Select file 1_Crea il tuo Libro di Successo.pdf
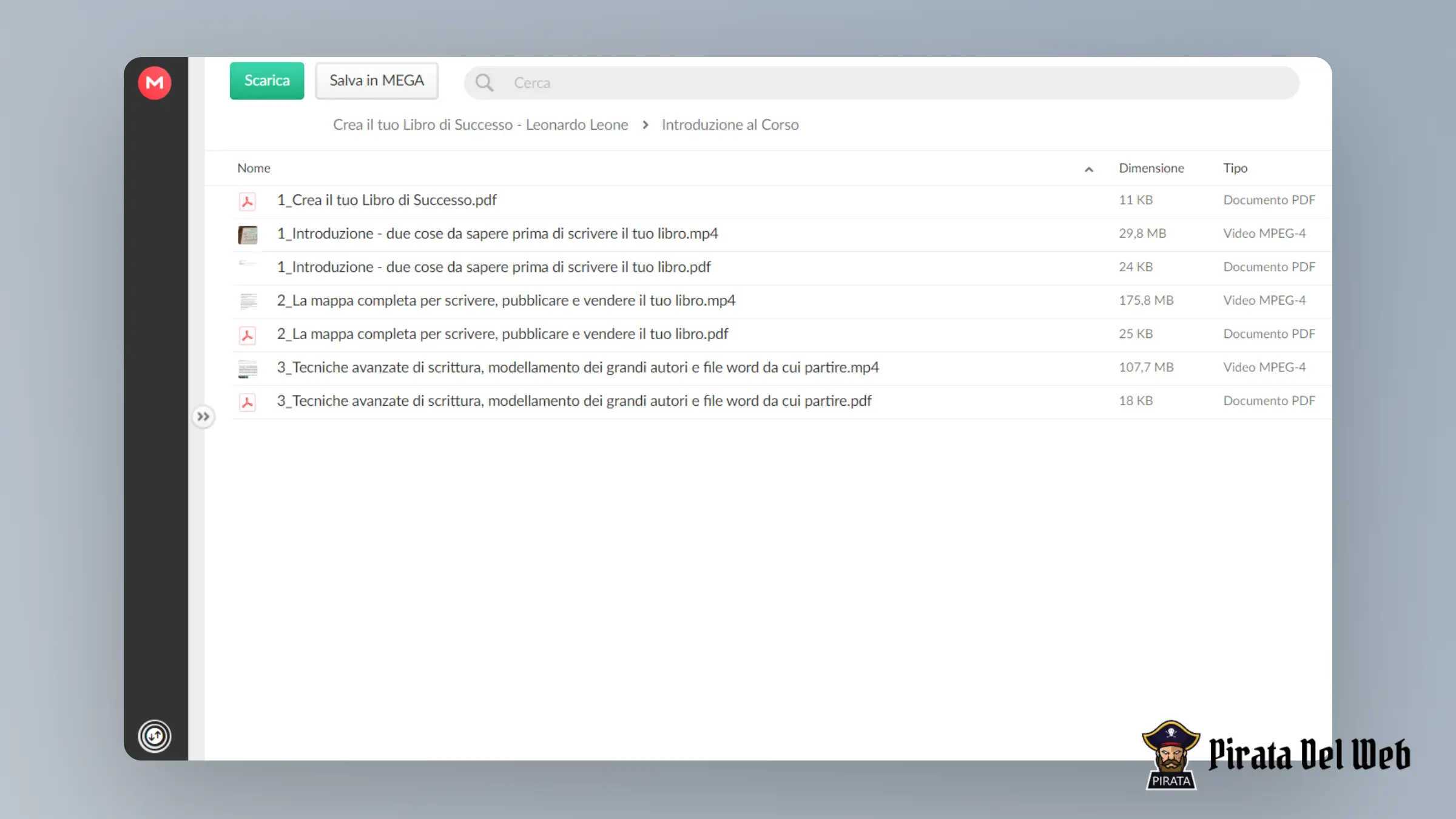This screenshot has width=1456, height=819. 386,200
